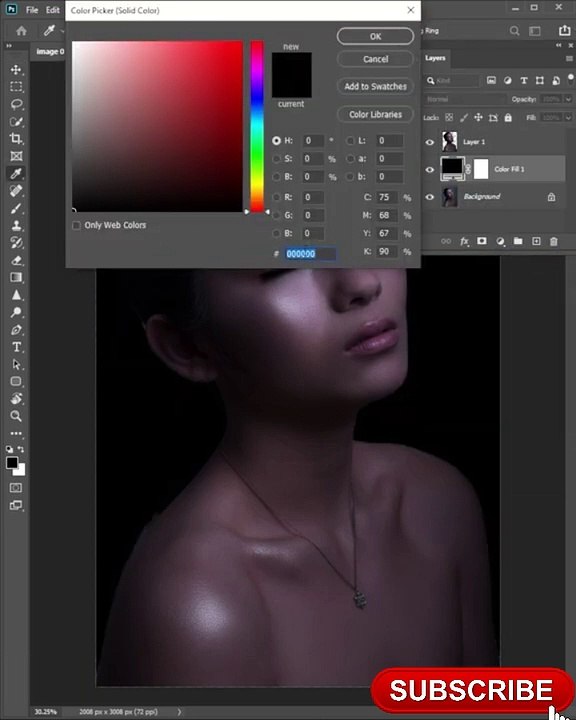The width and height of the screenshot is (576, 720).
Task: Add a layer mask
Action: click(482, 241)
